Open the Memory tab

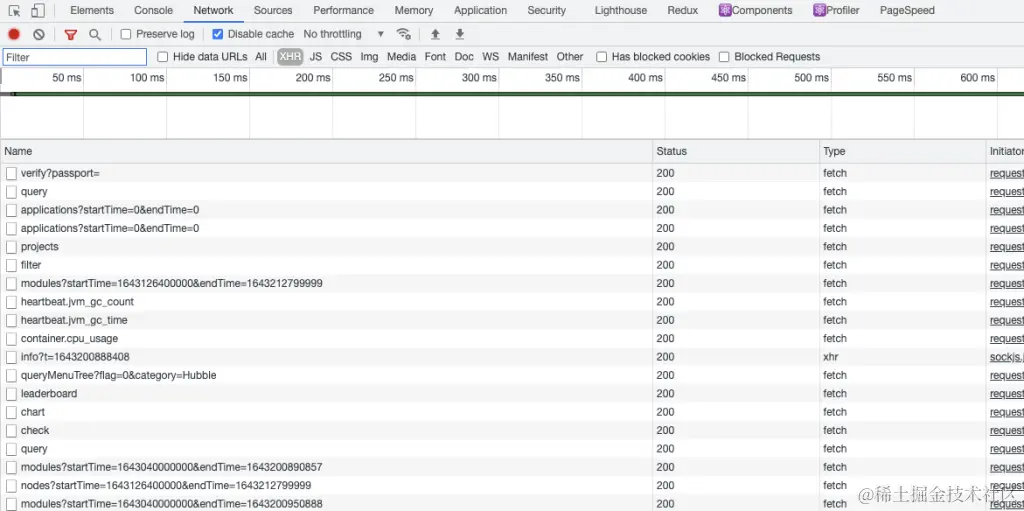click(414, 10)
